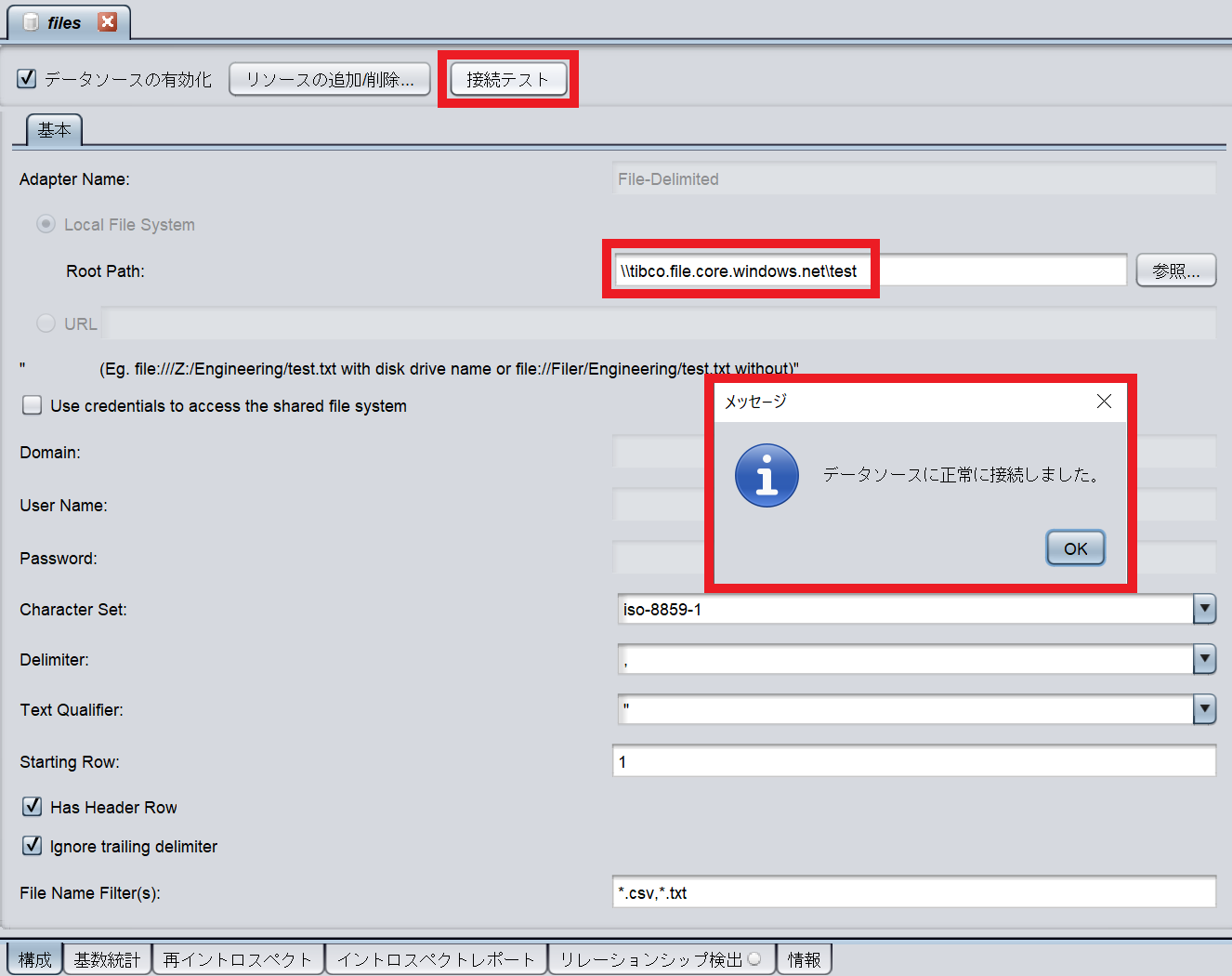Toggle Has Header Row checkbox
The height and width of the screenshot is (976, 1232).
click(x=33, y=806)
